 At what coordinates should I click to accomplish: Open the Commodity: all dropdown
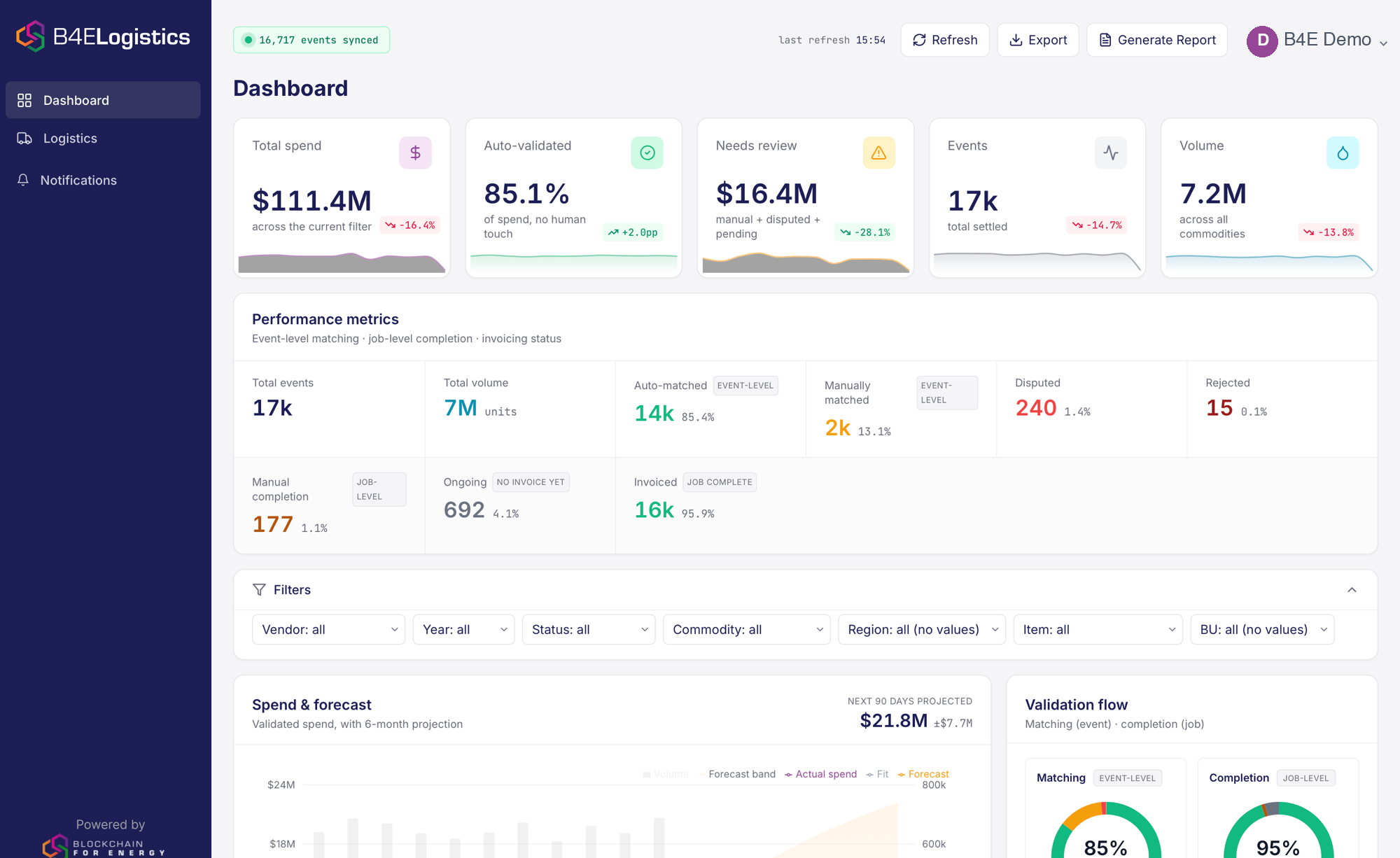pyautogui.click(x=746, y=629)
